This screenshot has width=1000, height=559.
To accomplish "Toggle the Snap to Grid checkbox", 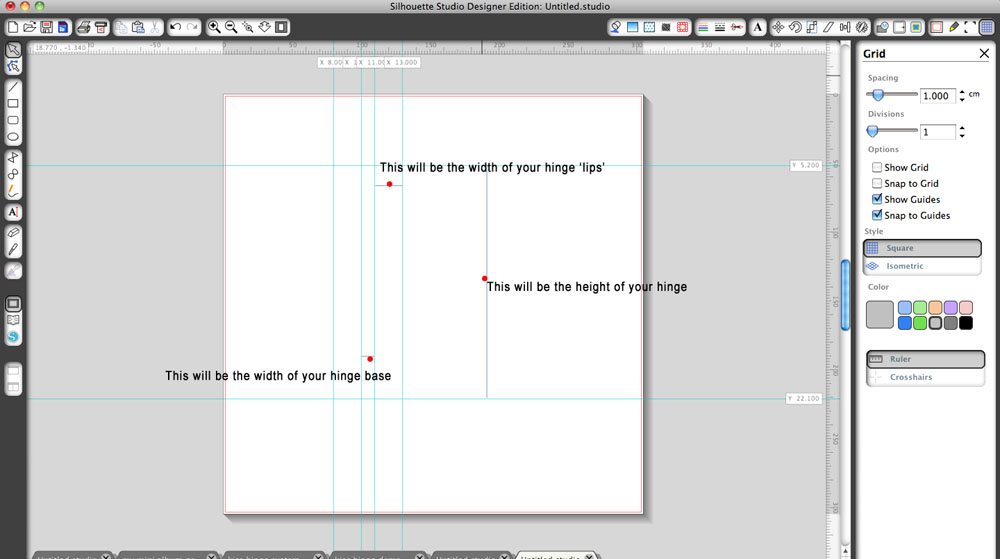I will [x=877, y=184].
